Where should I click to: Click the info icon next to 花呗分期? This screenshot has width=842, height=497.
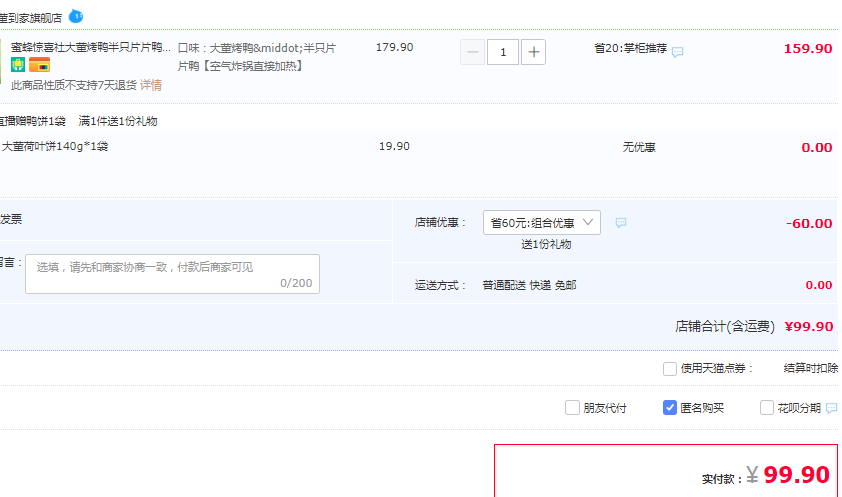(x=831, y=408)
